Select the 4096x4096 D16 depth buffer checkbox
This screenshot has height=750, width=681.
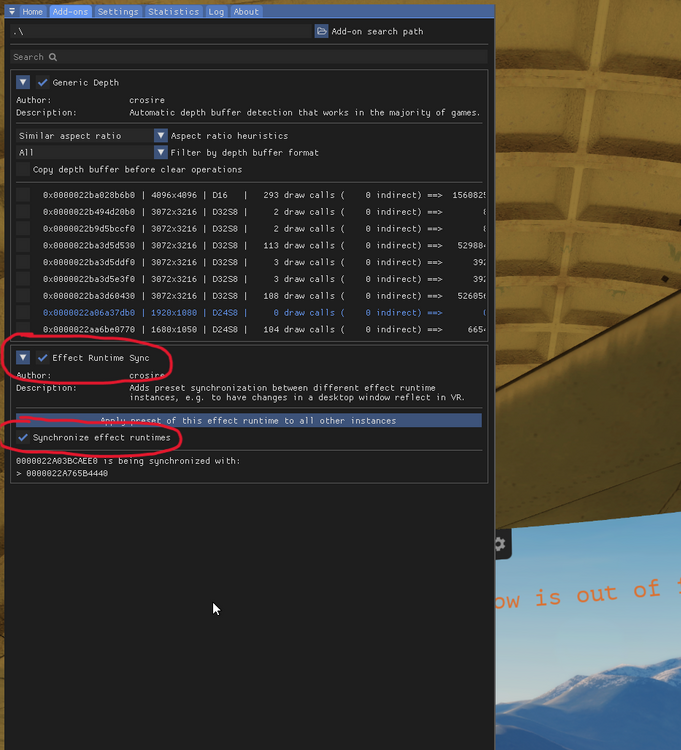point(23,195)
